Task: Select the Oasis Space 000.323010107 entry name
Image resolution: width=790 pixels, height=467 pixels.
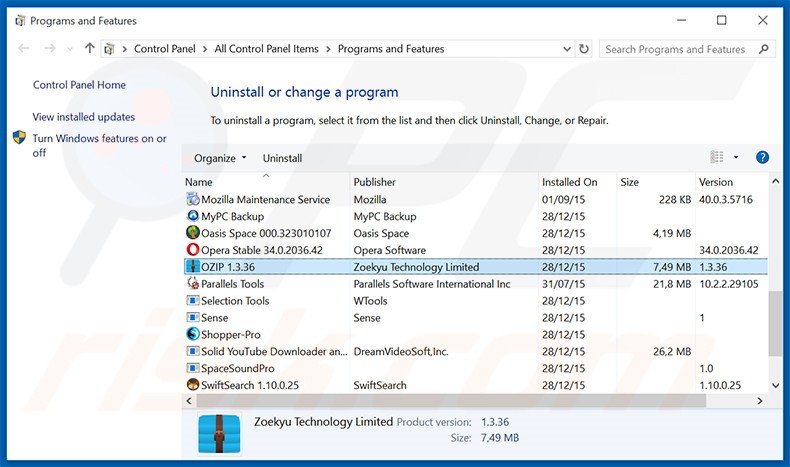Action: [266, 233]
